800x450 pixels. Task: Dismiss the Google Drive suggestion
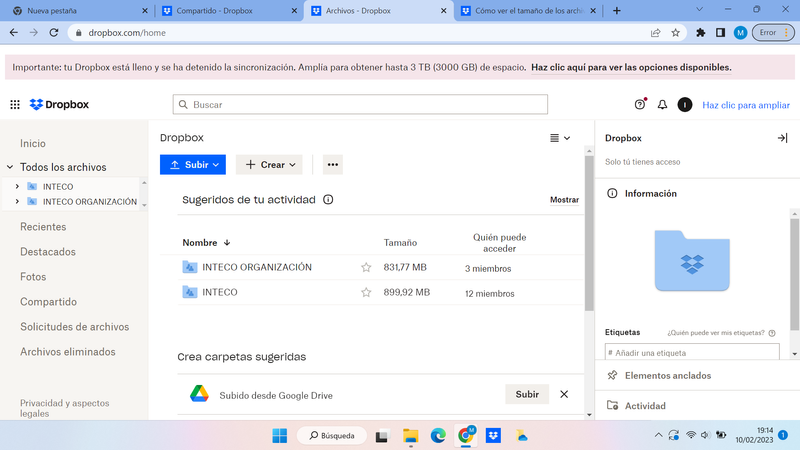[x=564, y=394]
